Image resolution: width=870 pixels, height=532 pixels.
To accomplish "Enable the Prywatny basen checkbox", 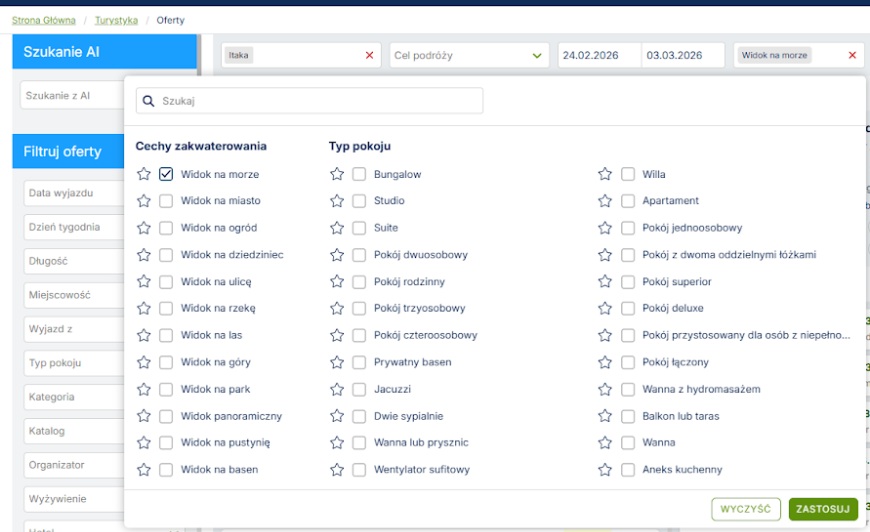I will pyautogui.click(x=359, y=362).
